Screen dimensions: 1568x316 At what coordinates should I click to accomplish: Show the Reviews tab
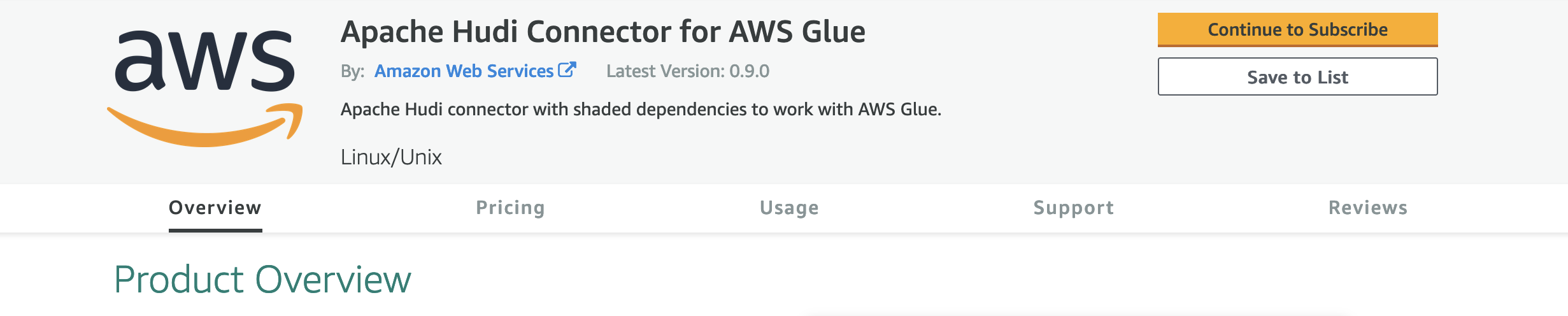pyautogui.click(x=1368, y=208)
